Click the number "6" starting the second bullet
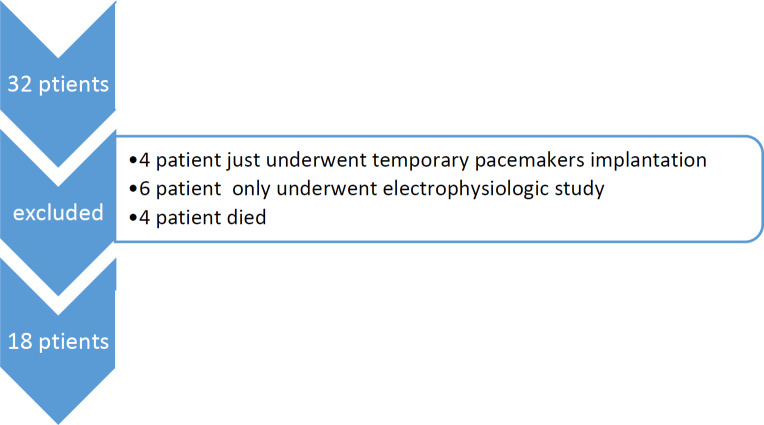764x425 pixels. tap(145, 188)
